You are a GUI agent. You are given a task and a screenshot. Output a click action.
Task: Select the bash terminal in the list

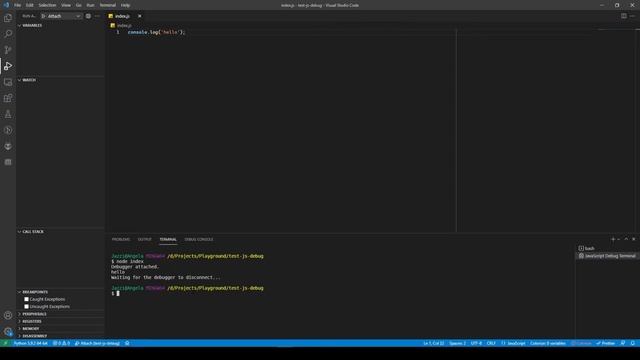click(607, 248)
